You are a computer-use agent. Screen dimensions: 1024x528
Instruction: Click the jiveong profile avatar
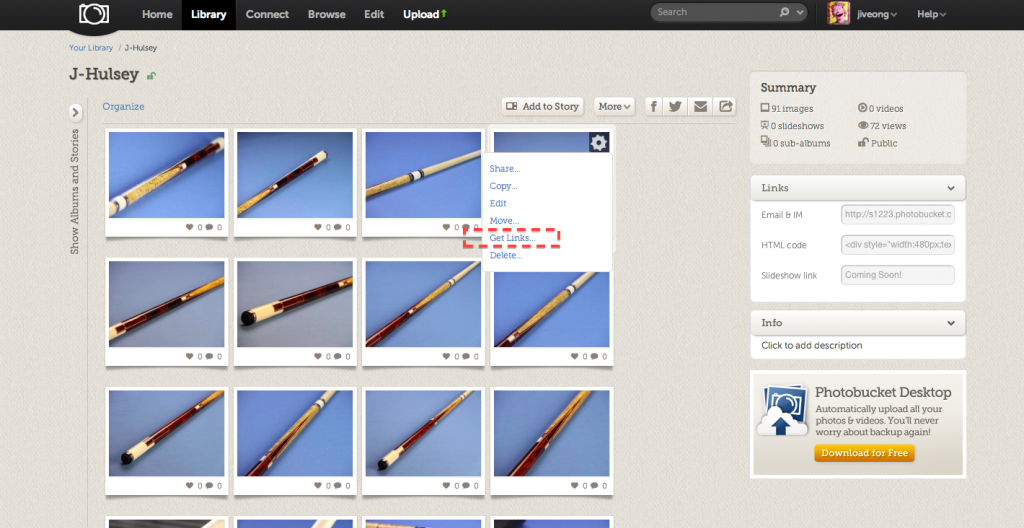pyautogui.click(x=839, y=14)
